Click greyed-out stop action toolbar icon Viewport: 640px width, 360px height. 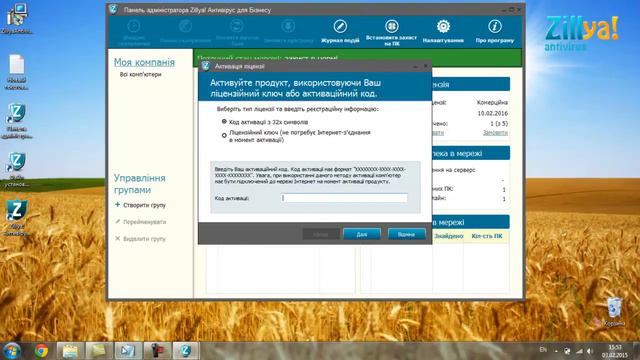tap(288, 31)
